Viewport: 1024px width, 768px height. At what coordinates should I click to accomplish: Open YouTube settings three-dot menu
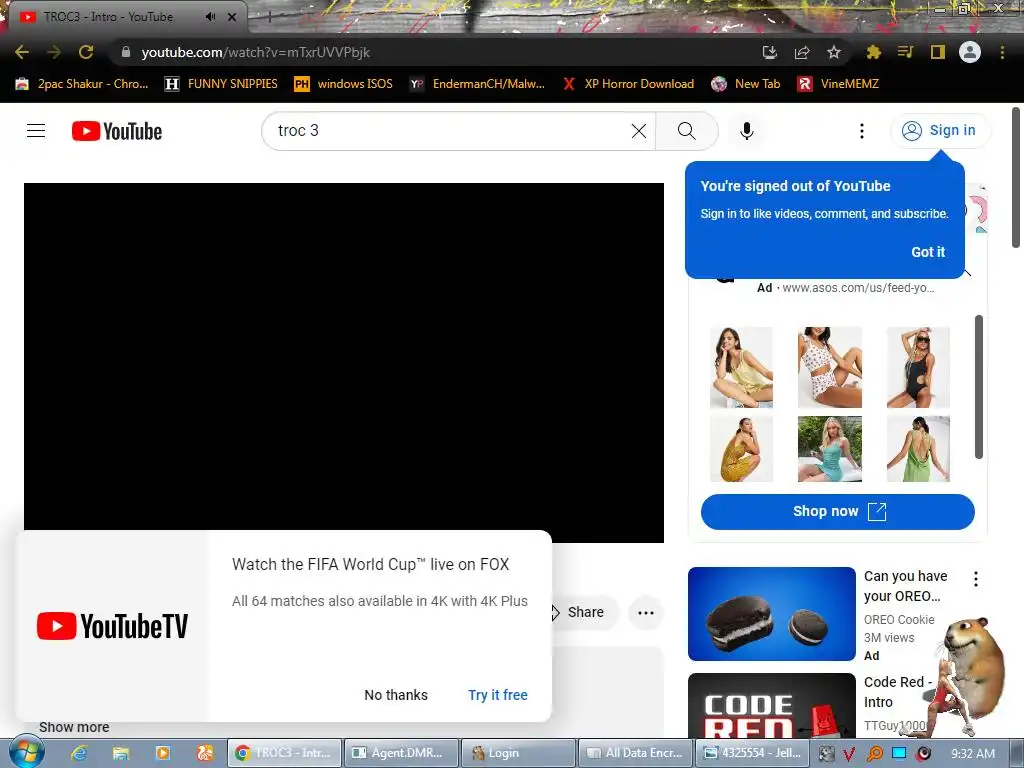[x=861, y=131]
